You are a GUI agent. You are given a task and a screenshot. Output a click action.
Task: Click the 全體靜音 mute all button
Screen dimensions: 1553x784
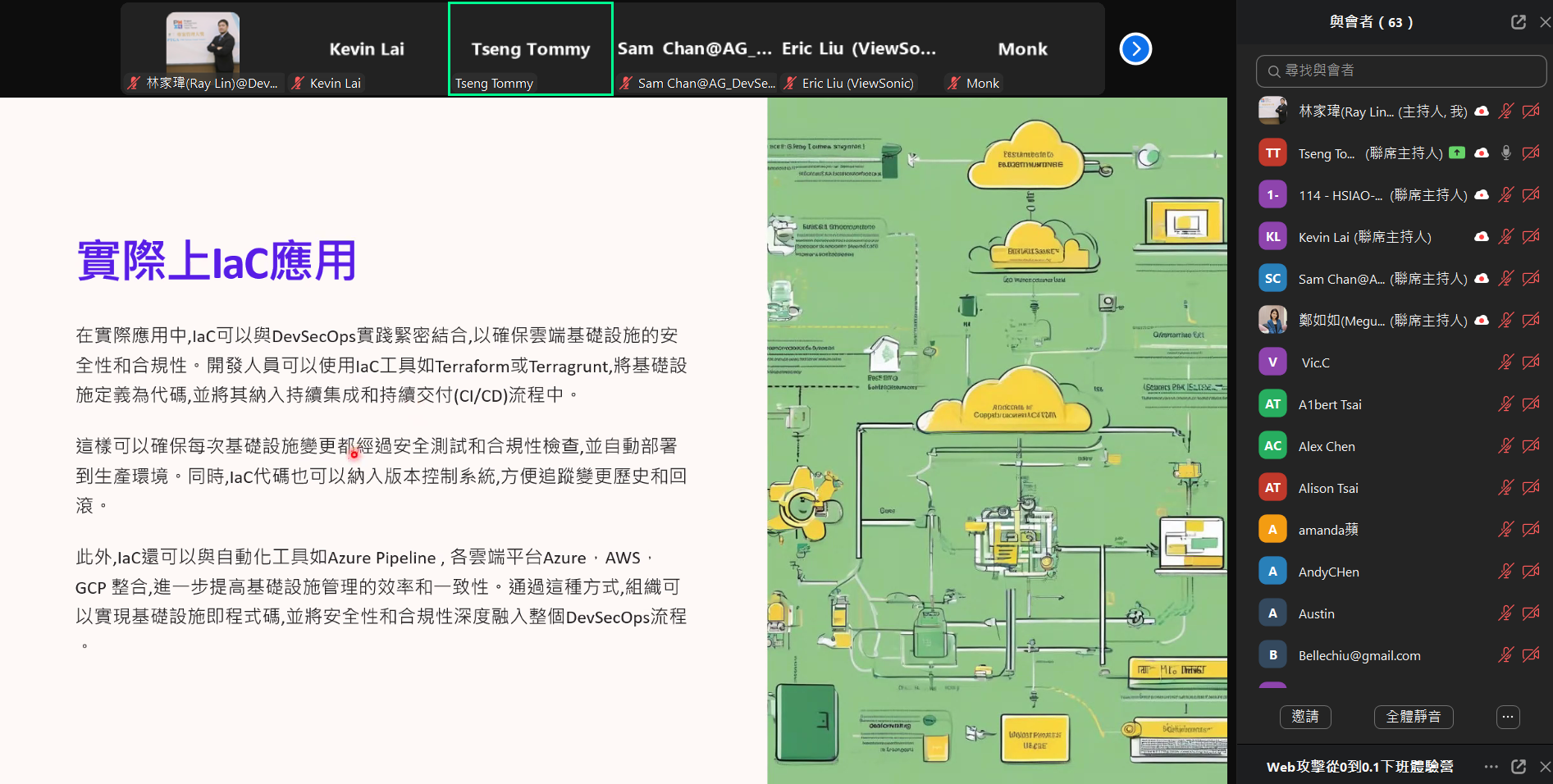[1413, 717]
